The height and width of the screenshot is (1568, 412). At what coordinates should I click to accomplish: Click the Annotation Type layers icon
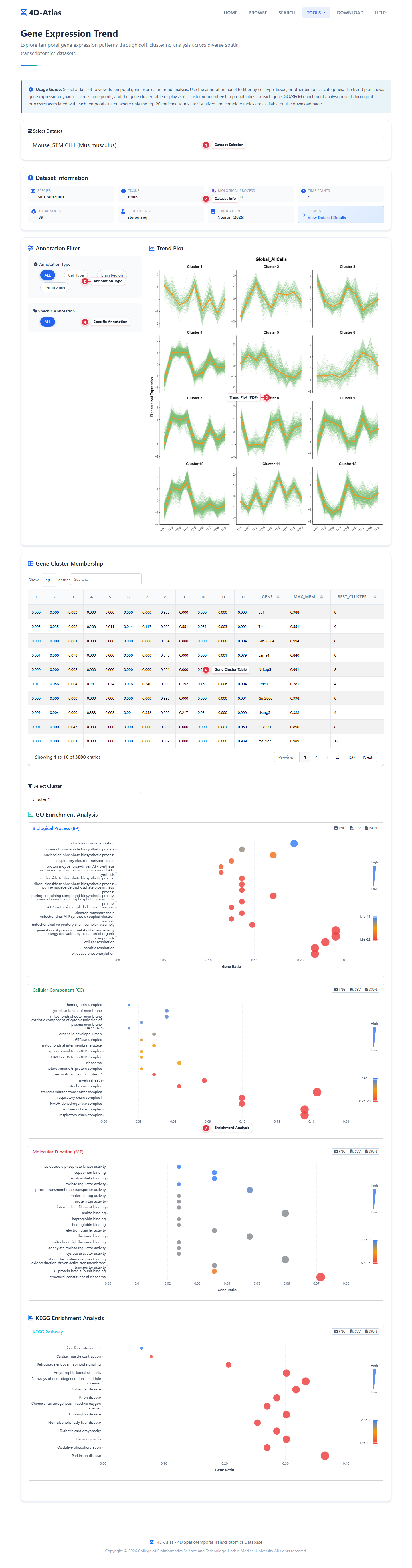pyautogui.click(x=36, y=264)
